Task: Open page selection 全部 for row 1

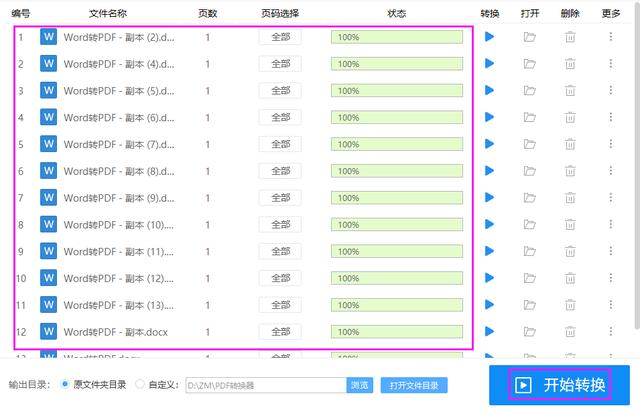Action: (280, 37)
